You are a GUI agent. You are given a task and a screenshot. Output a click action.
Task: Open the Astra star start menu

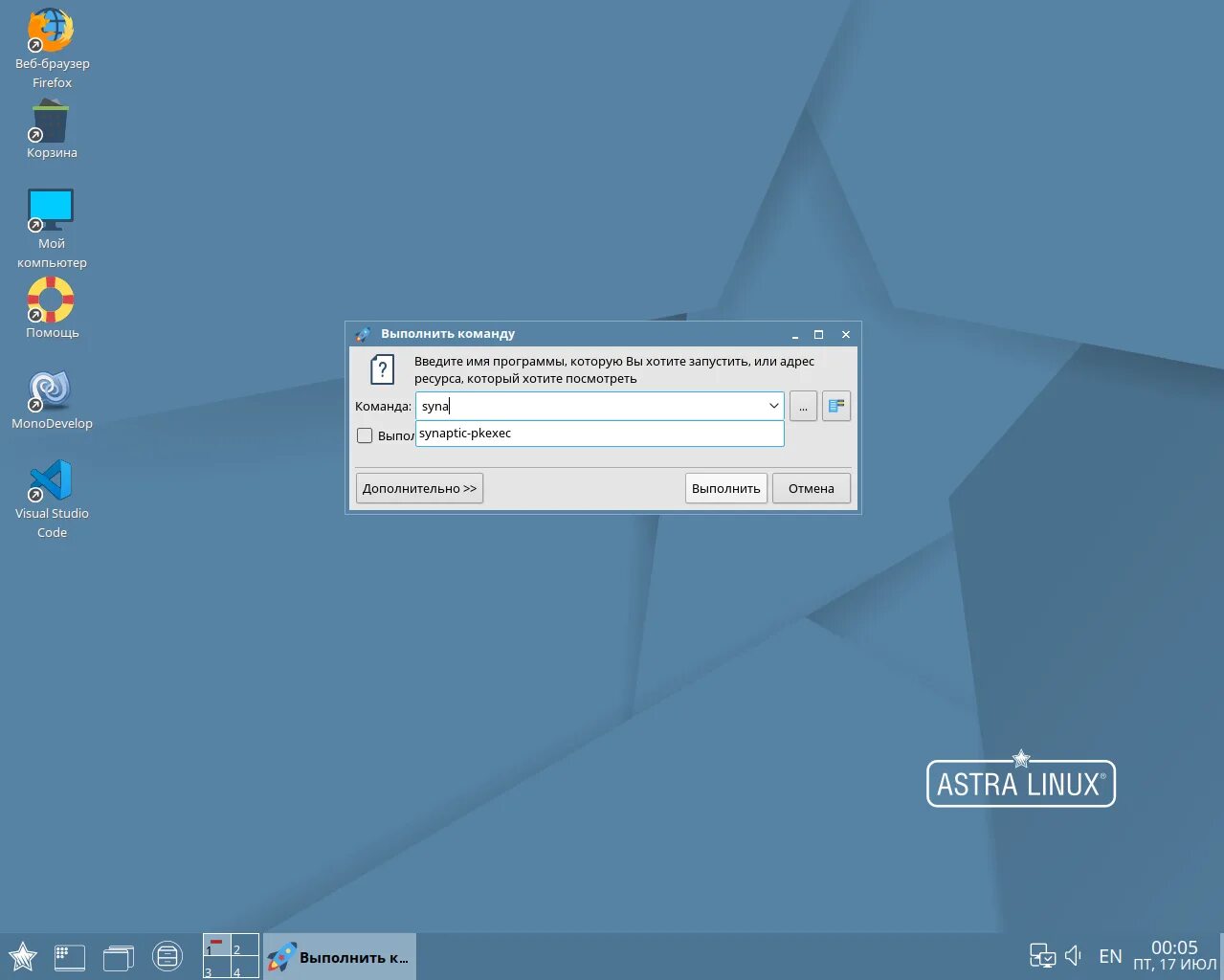coord(23,956)
